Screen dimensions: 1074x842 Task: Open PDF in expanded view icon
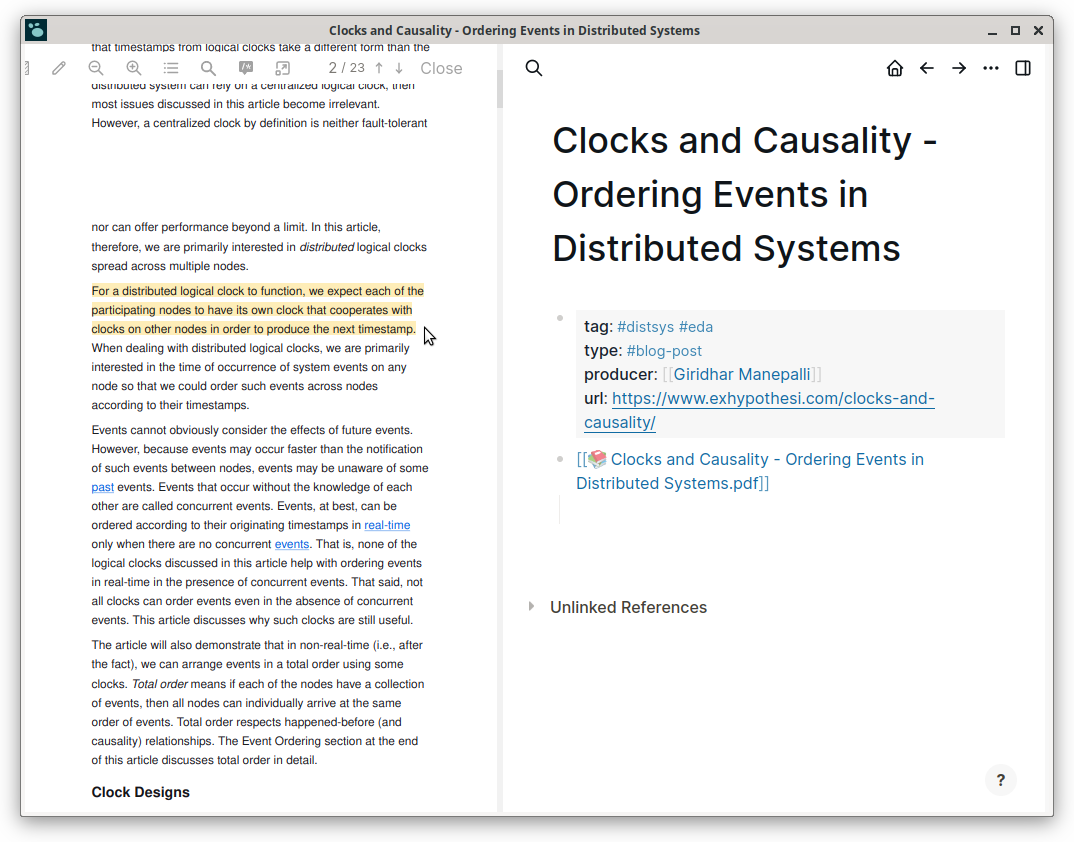coord(283,68)
